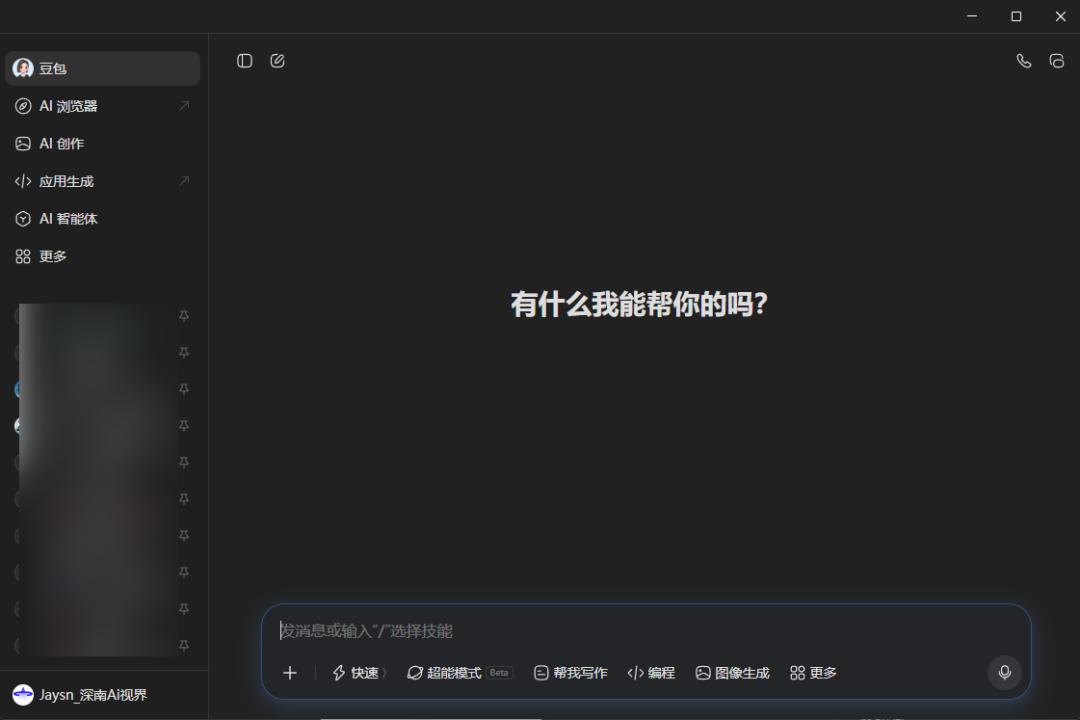Start a new chat with the compose icon

(277, 60)
